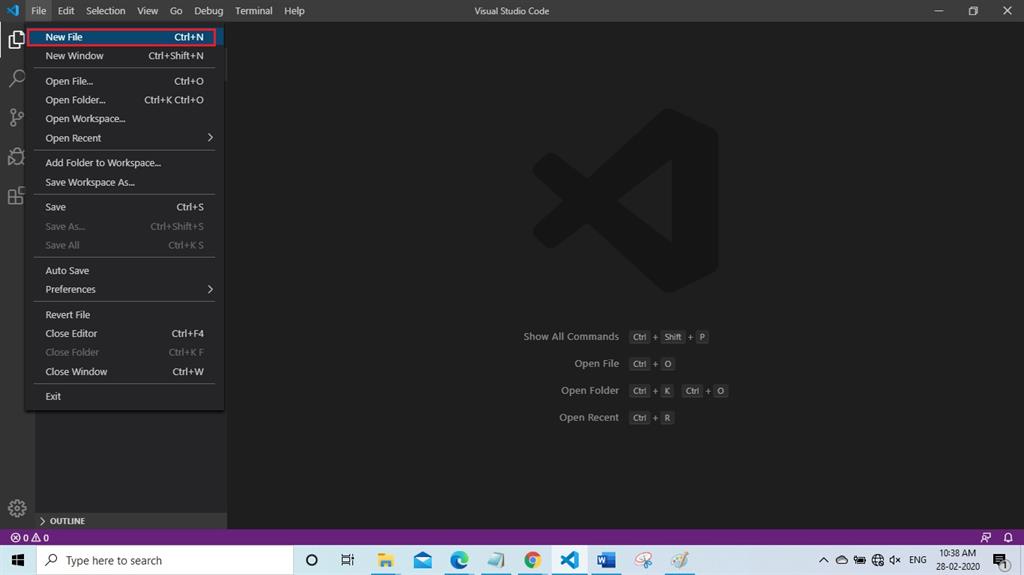
Task: Click Show All Commands label
Action: click(571, 337)
